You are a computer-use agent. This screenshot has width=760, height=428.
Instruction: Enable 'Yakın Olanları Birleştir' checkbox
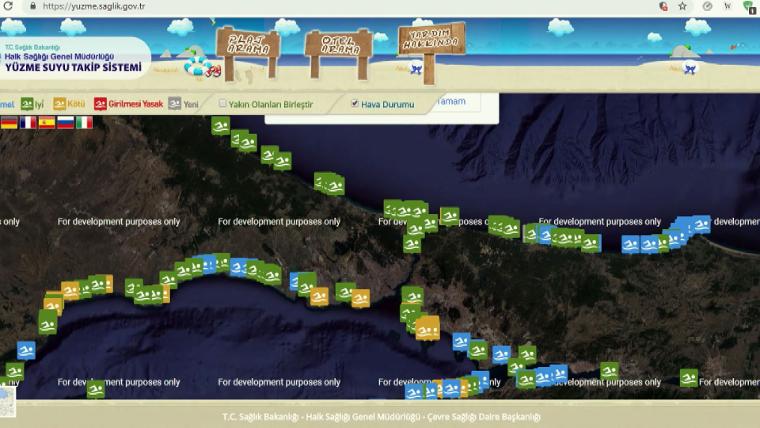coord(223,104)
